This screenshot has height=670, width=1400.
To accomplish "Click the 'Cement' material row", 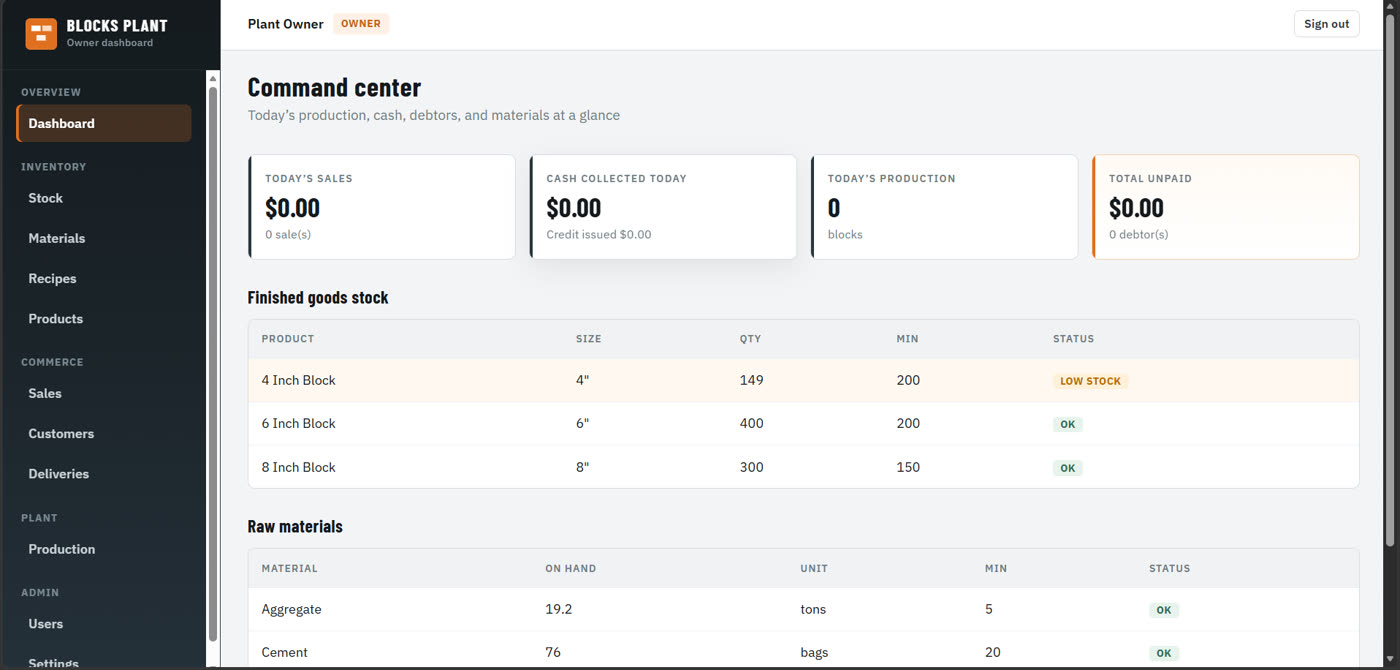I will pos(803,651).
